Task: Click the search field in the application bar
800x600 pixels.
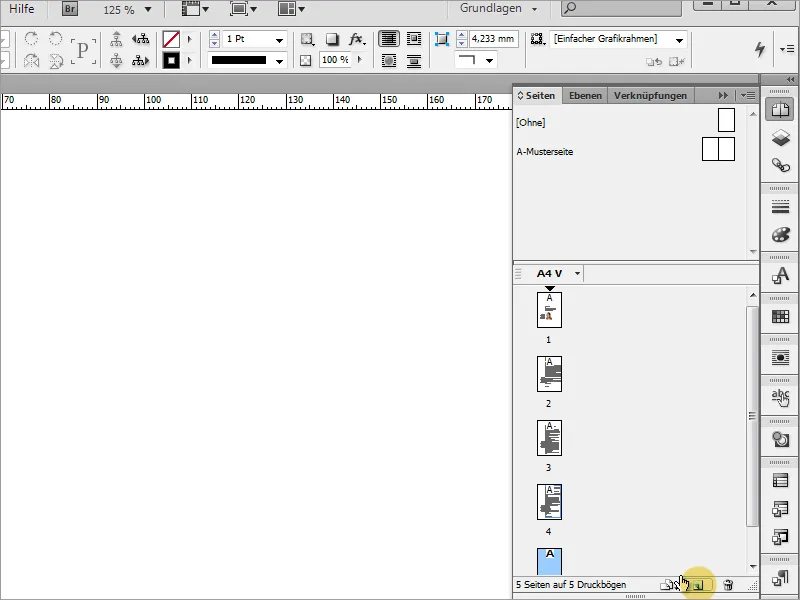Action: click(x=621, y=8)
